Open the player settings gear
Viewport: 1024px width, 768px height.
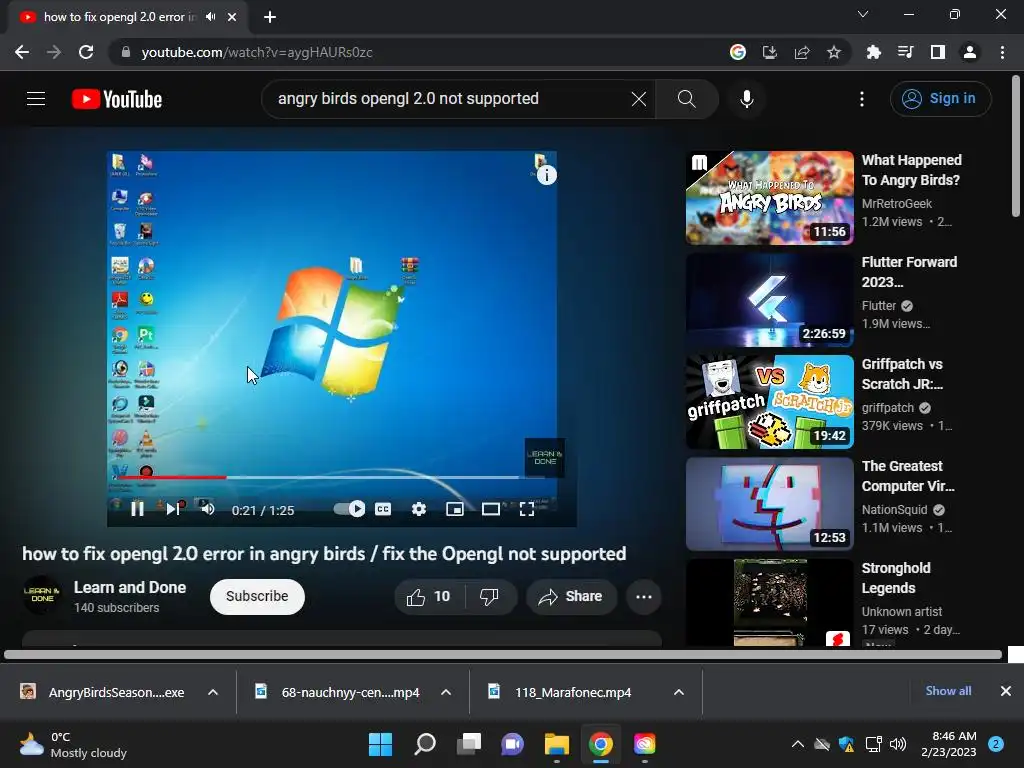(x=419, y=509)
